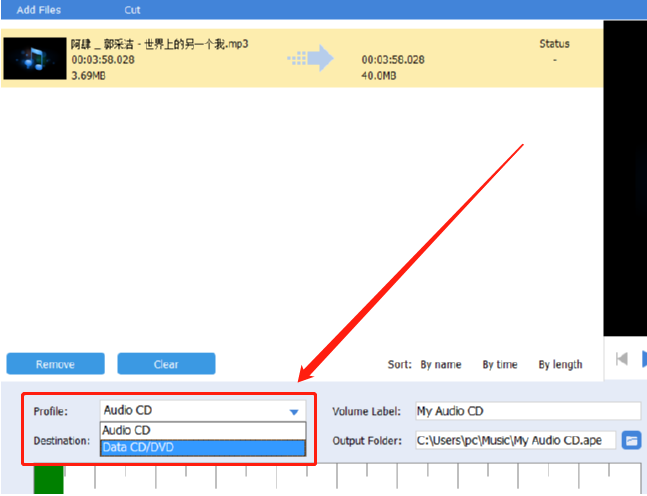Select the Cut toolbar item
This screenshot has height=496, width=647.
click(132, 10)
